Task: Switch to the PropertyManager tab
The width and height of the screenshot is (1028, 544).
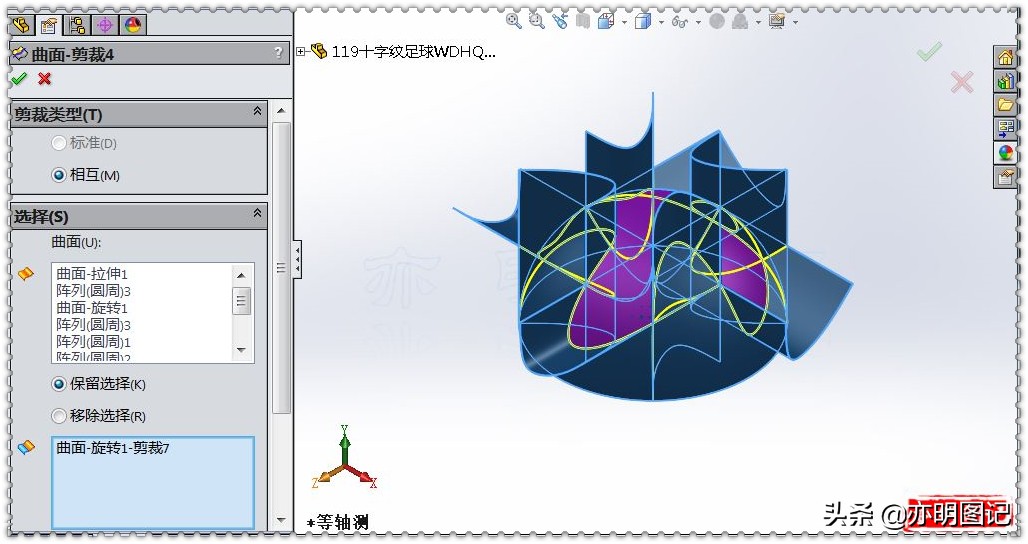Action: (49, 26)
